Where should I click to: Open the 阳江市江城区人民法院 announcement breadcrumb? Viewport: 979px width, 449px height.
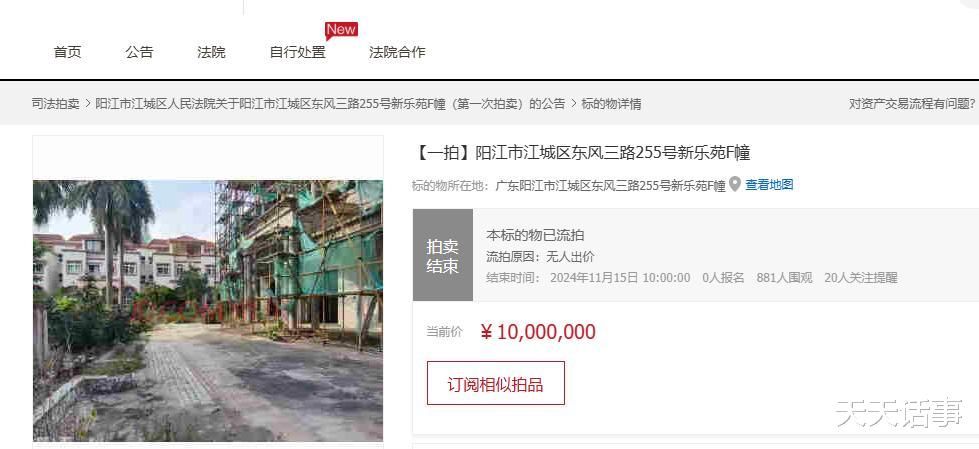coord(330,104)
